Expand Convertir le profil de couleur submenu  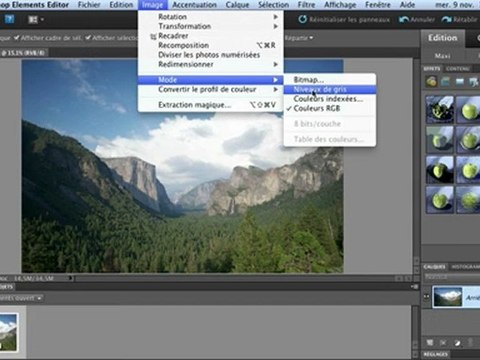[210, 89]
